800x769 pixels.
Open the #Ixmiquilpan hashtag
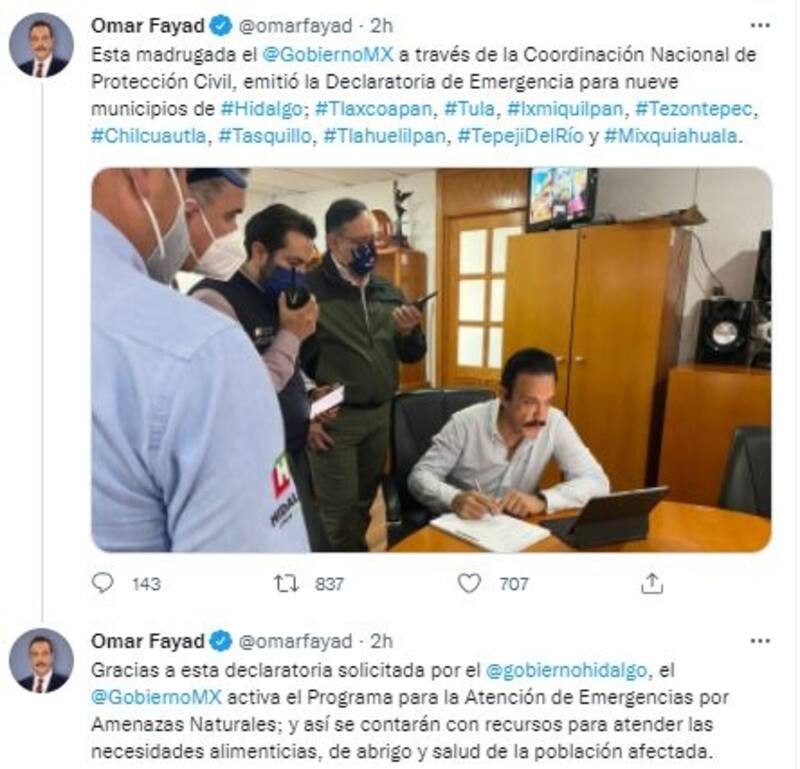(565, 109)
